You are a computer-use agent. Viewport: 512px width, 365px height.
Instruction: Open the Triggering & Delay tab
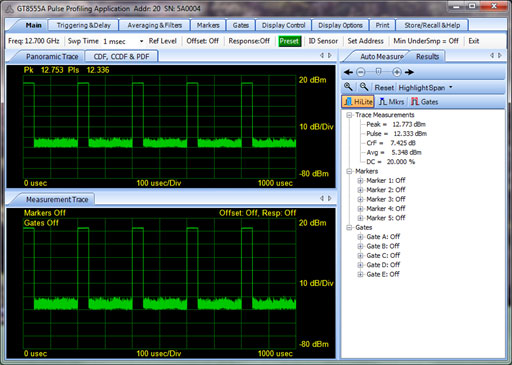click(83, 25)
